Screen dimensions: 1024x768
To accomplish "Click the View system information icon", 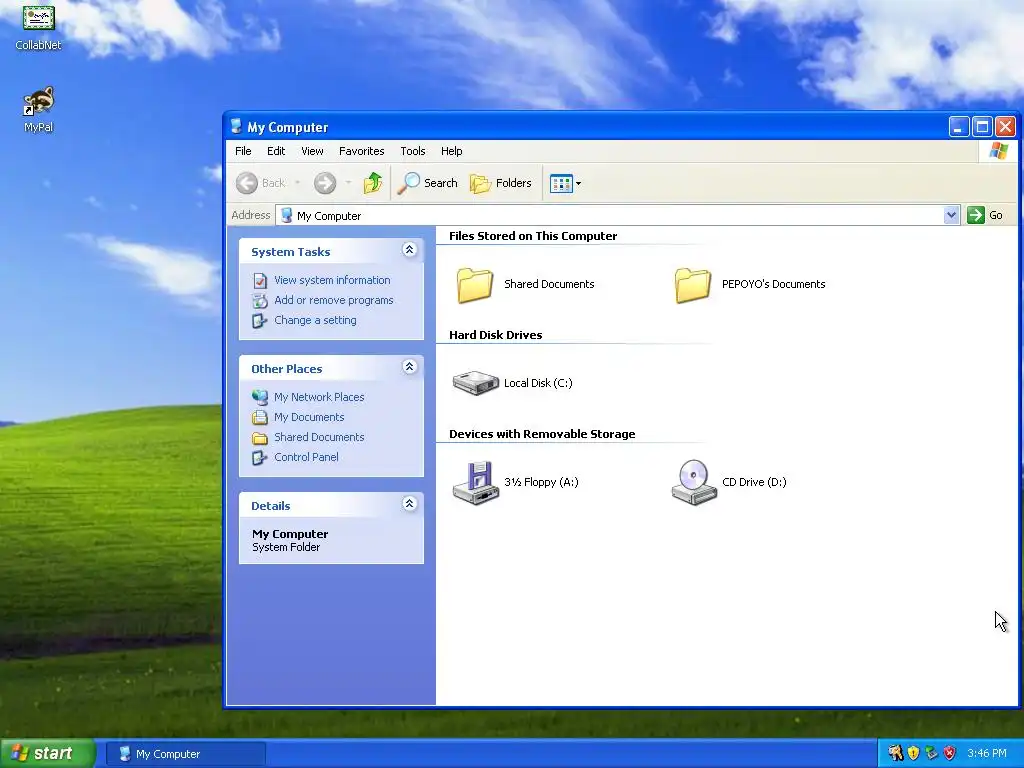I will (x=260, y=281).
